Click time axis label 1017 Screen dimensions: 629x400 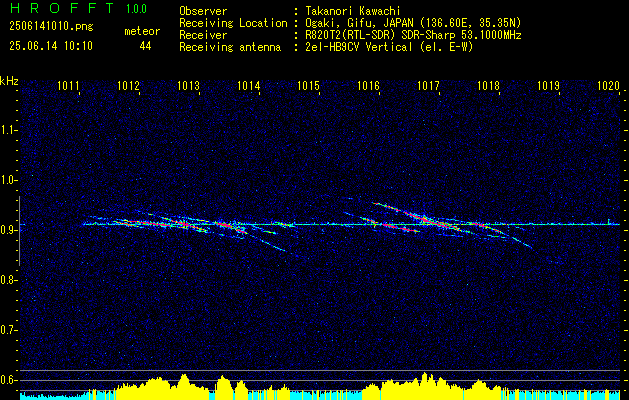point(428,85)
